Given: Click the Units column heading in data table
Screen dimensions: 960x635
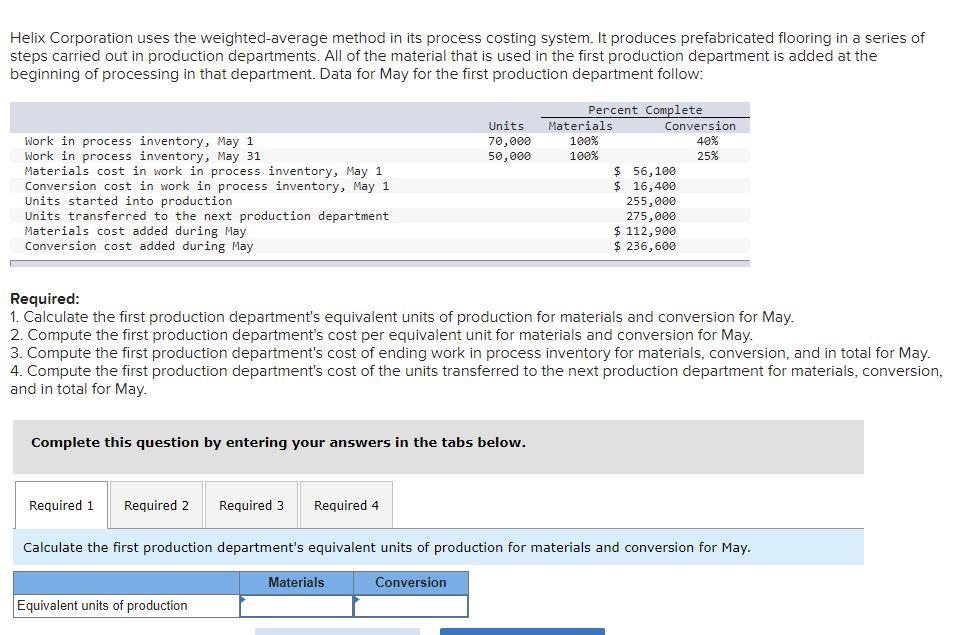Looking at the screenshot, I should [506, 125].
